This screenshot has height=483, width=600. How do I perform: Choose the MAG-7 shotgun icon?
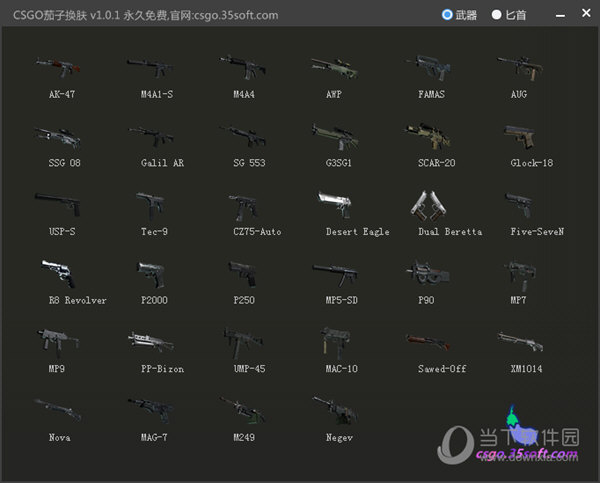[150, 410]
